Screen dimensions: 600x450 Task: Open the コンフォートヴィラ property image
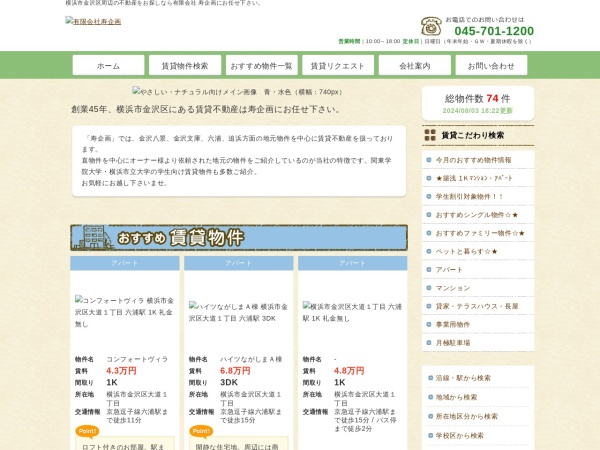(x=124, y=312)
